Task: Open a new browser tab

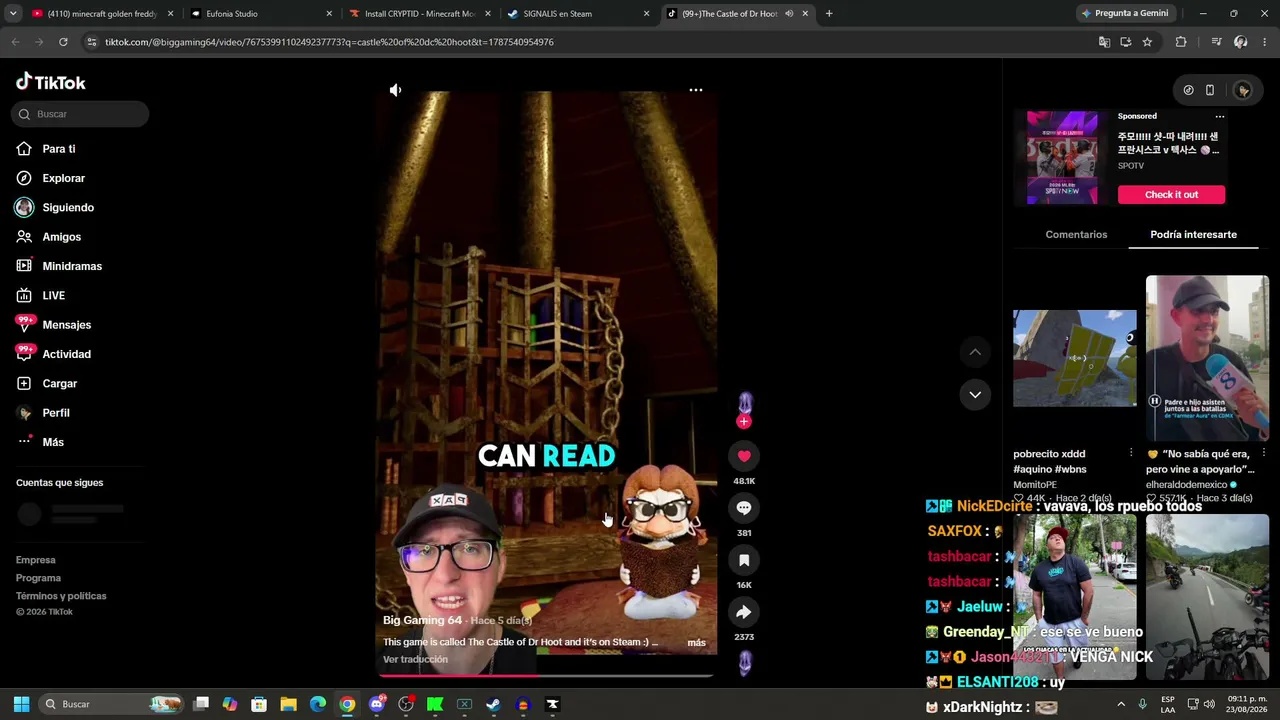Action: tap(829, 14)
